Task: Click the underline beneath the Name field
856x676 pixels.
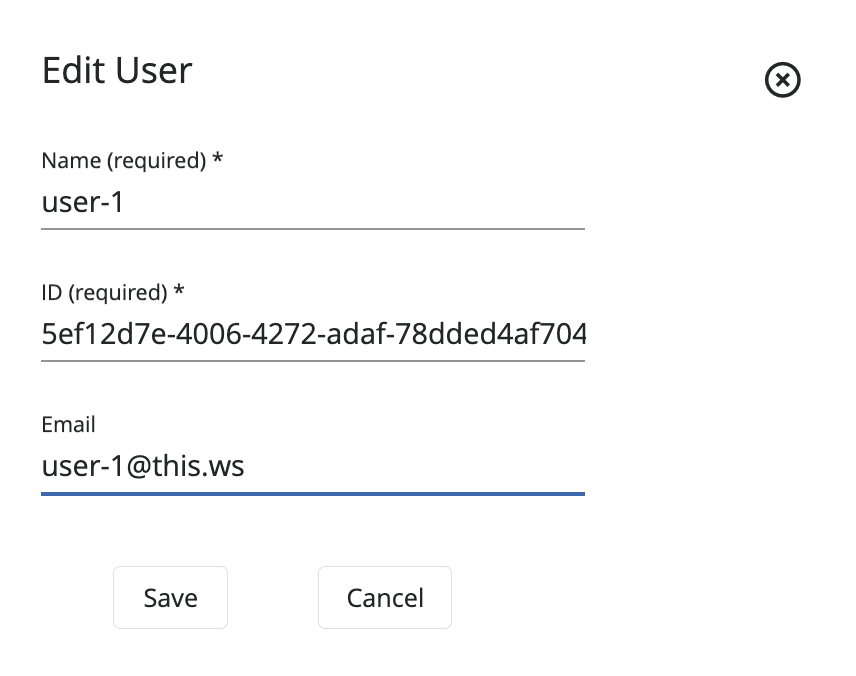Action: tap(312, 228)
